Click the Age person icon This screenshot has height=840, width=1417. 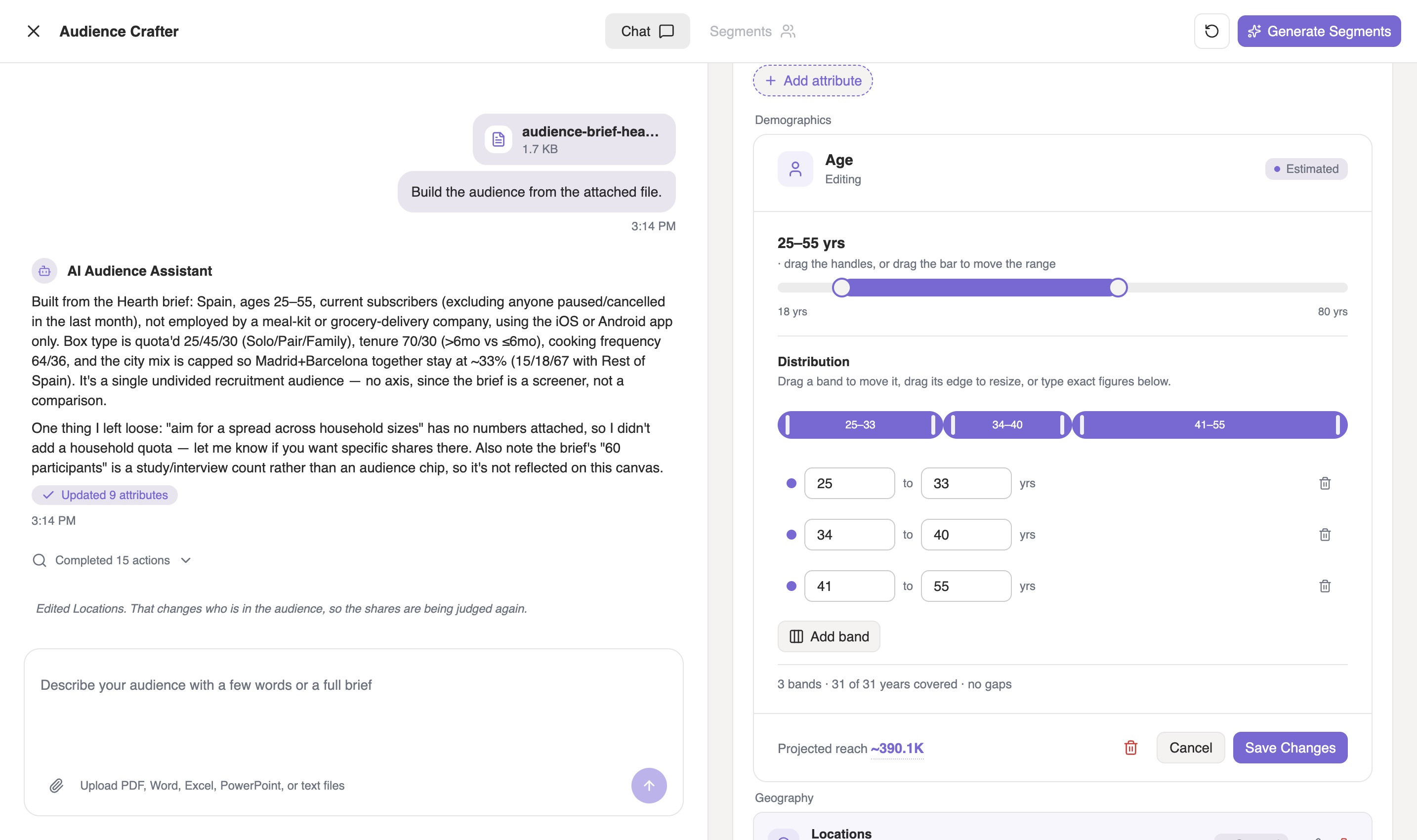pos(795,168)
